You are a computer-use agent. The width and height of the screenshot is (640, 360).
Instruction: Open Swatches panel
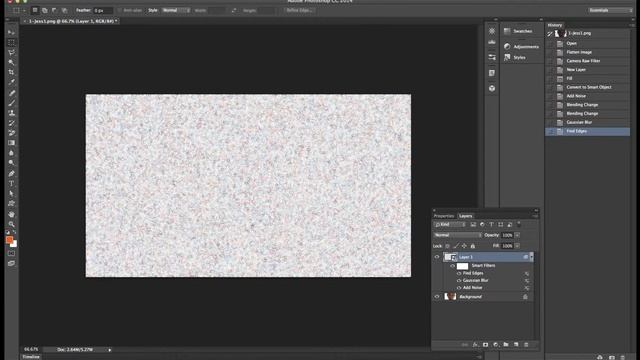point(522,31)
